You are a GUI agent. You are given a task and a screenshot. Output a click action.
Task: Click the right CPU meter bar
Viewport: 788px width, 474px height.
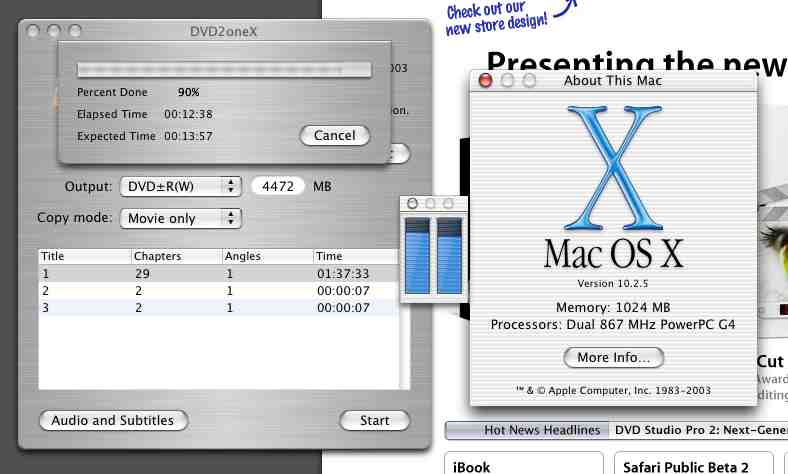point(449,255)
